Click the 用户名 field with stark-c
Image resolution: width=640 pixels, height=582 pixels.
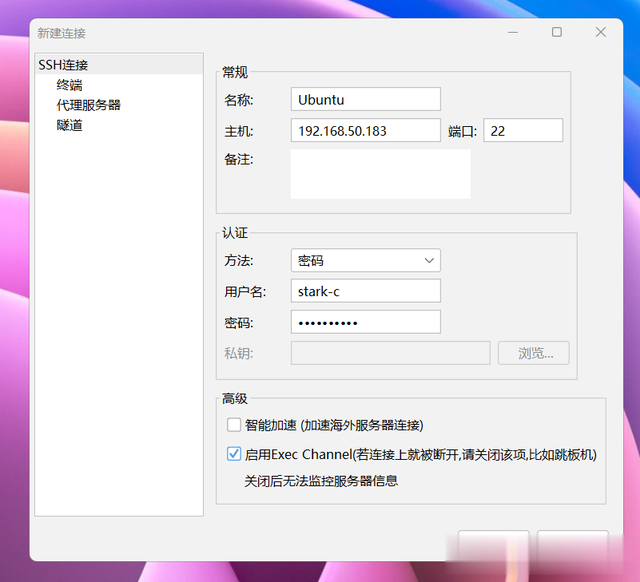(366, 291)
